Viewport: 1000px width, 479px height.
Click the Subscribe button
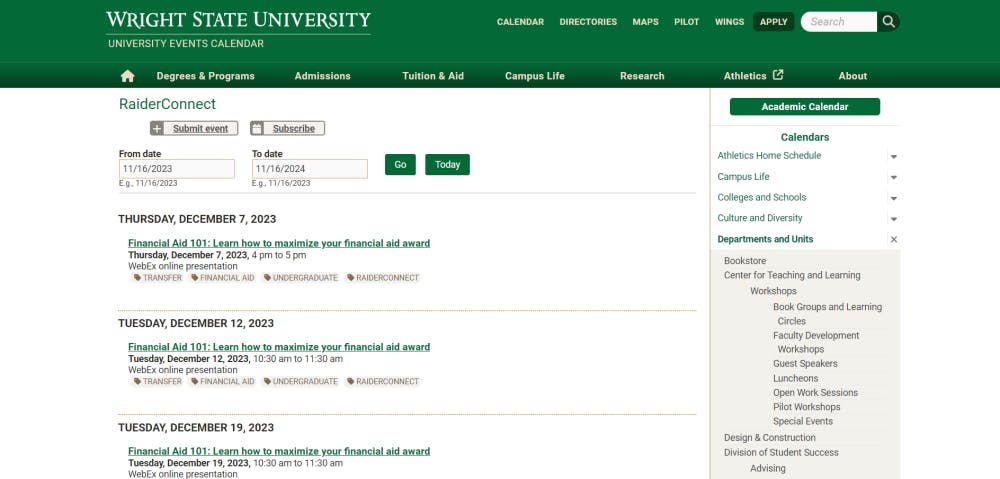[x=287, y=128]
